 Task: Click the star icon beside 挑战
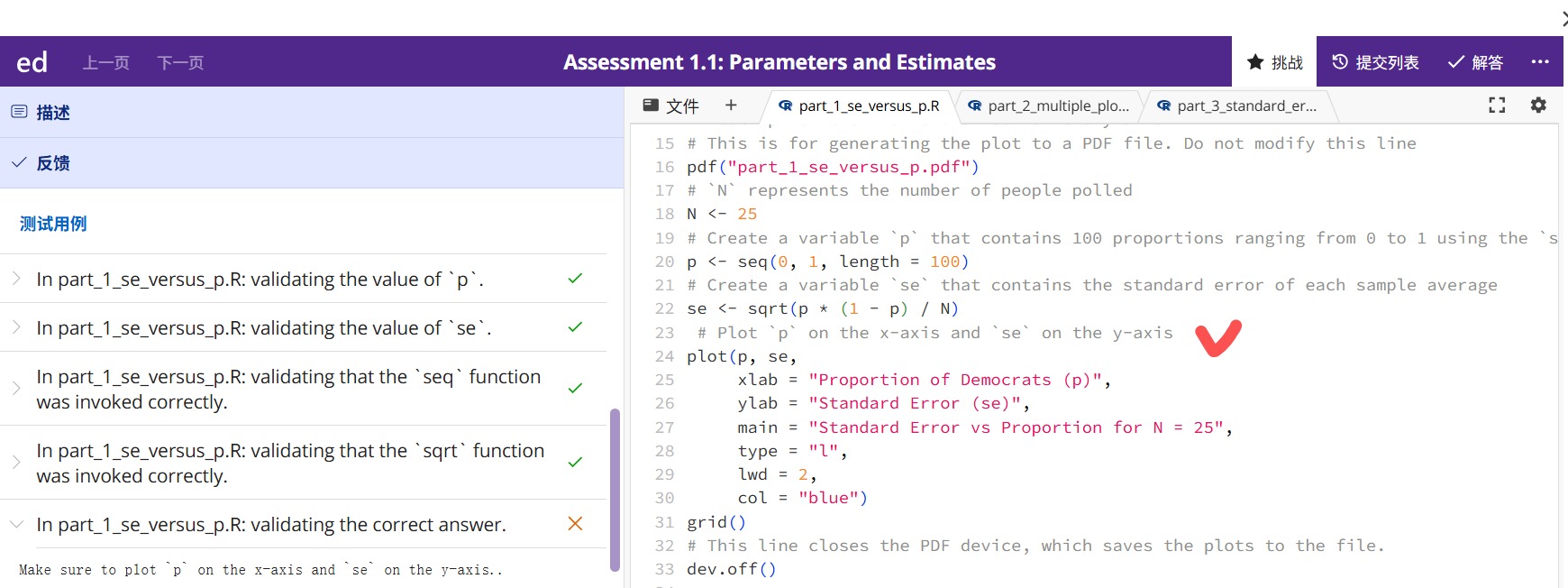(x=1254, y=62)
